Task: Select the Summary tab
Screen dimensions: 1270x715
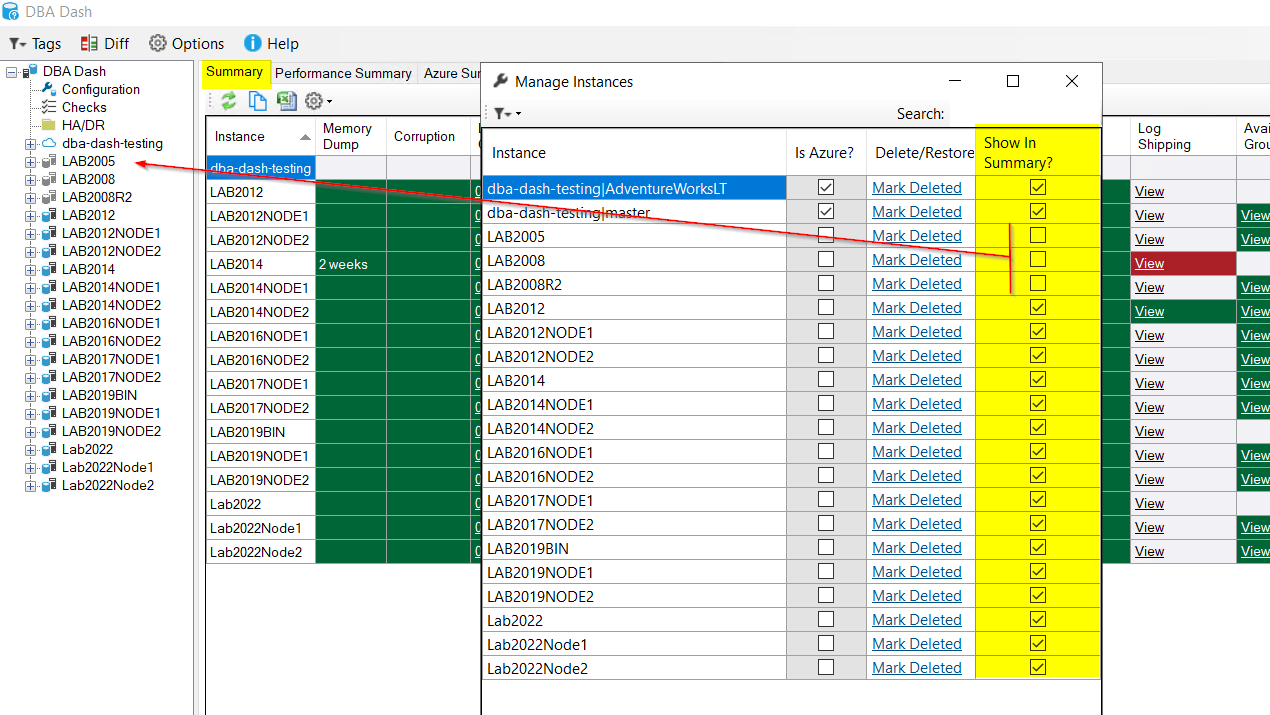Action: 235,73
